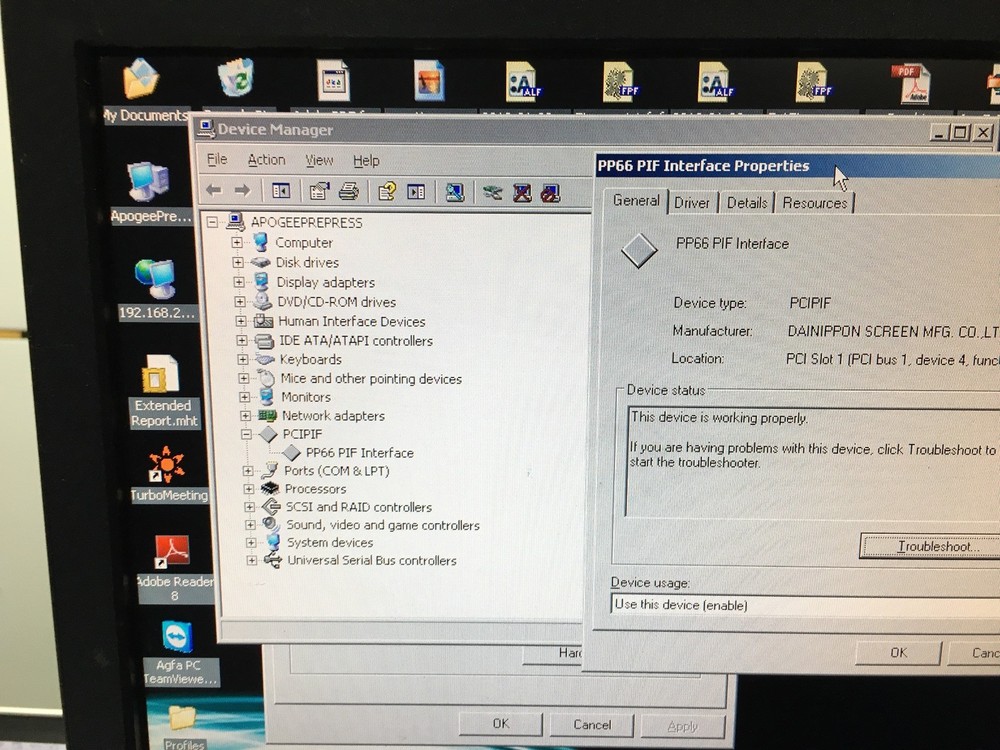Expand the Disk drives node
The width and height of the screenshot is (1000, 750).
[x=238, y=262]
